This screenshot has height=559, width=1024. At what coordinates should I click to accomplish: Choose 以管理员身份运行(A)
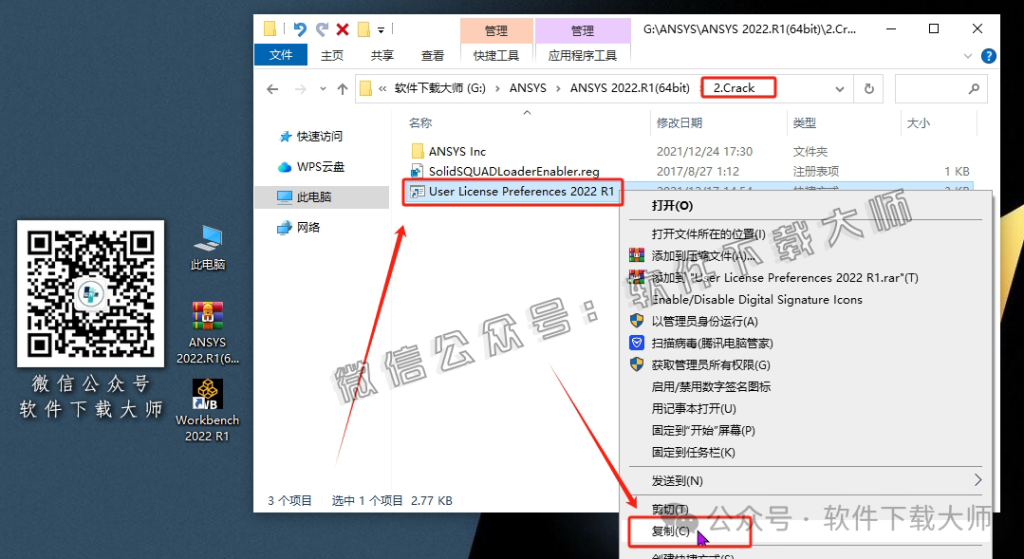(x=705, y=321)
